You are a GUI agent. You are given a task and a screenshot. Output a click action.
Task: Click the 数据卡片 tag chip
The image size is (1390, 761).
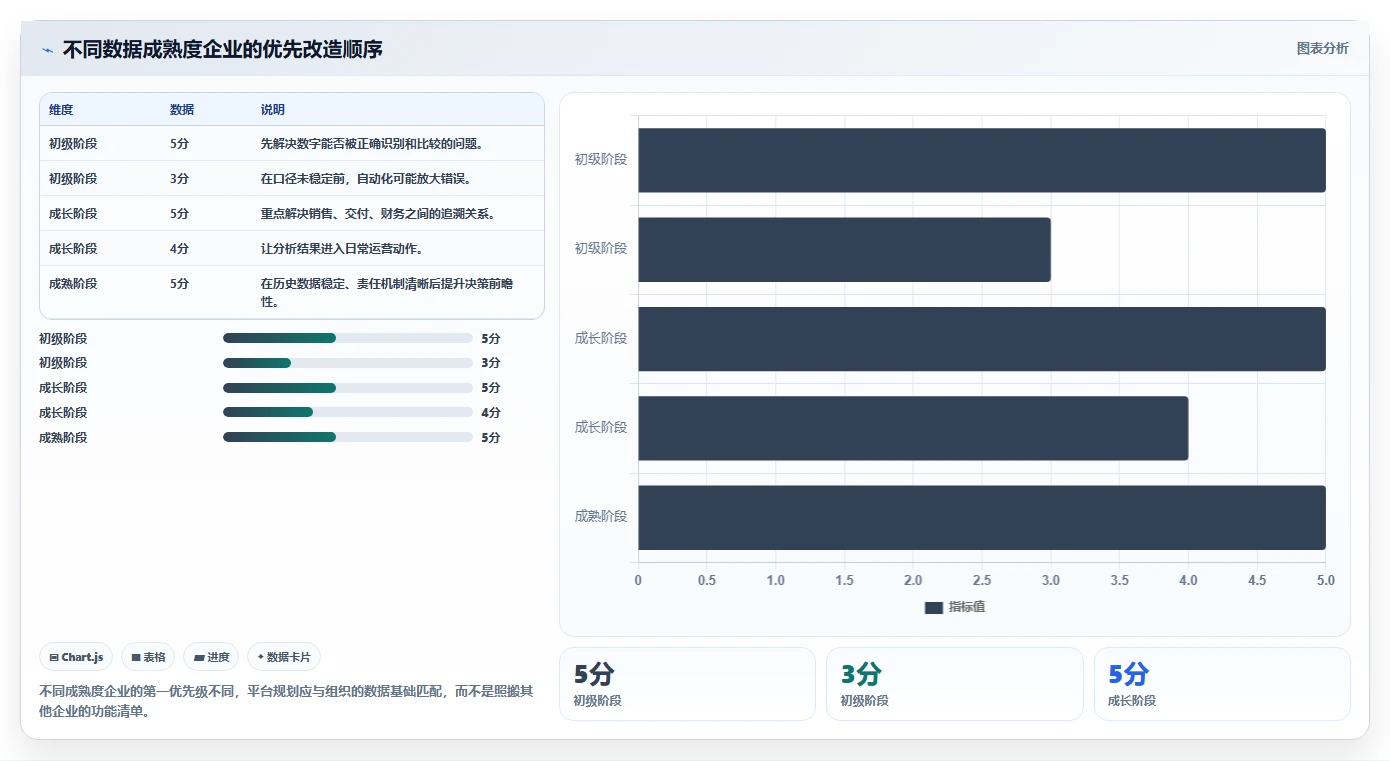point(284,657)
